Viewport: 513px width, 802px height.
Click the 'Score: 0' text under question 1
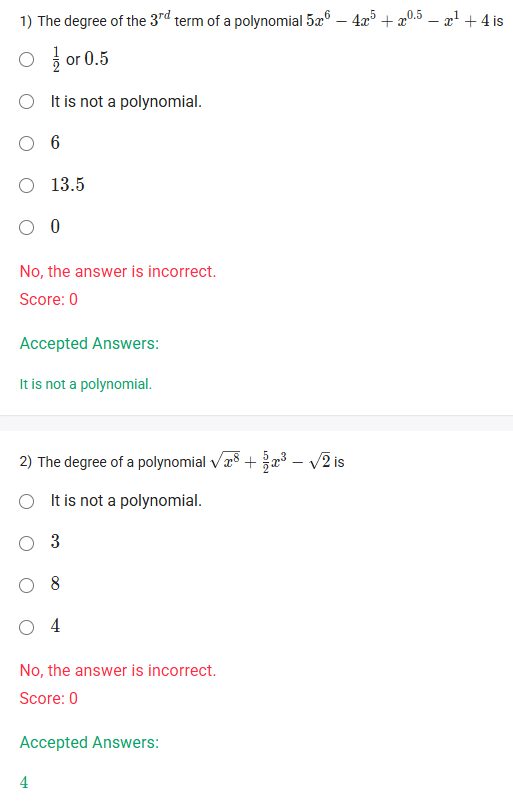coord(49,299)
